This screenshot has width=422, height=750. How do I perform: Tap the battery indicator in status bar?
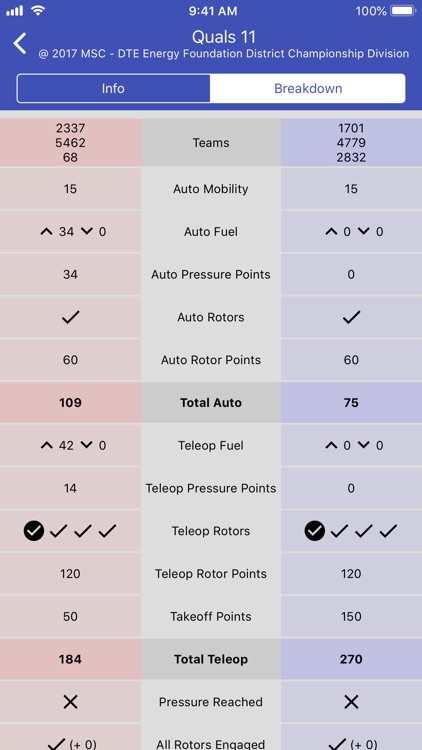point(403,11)
